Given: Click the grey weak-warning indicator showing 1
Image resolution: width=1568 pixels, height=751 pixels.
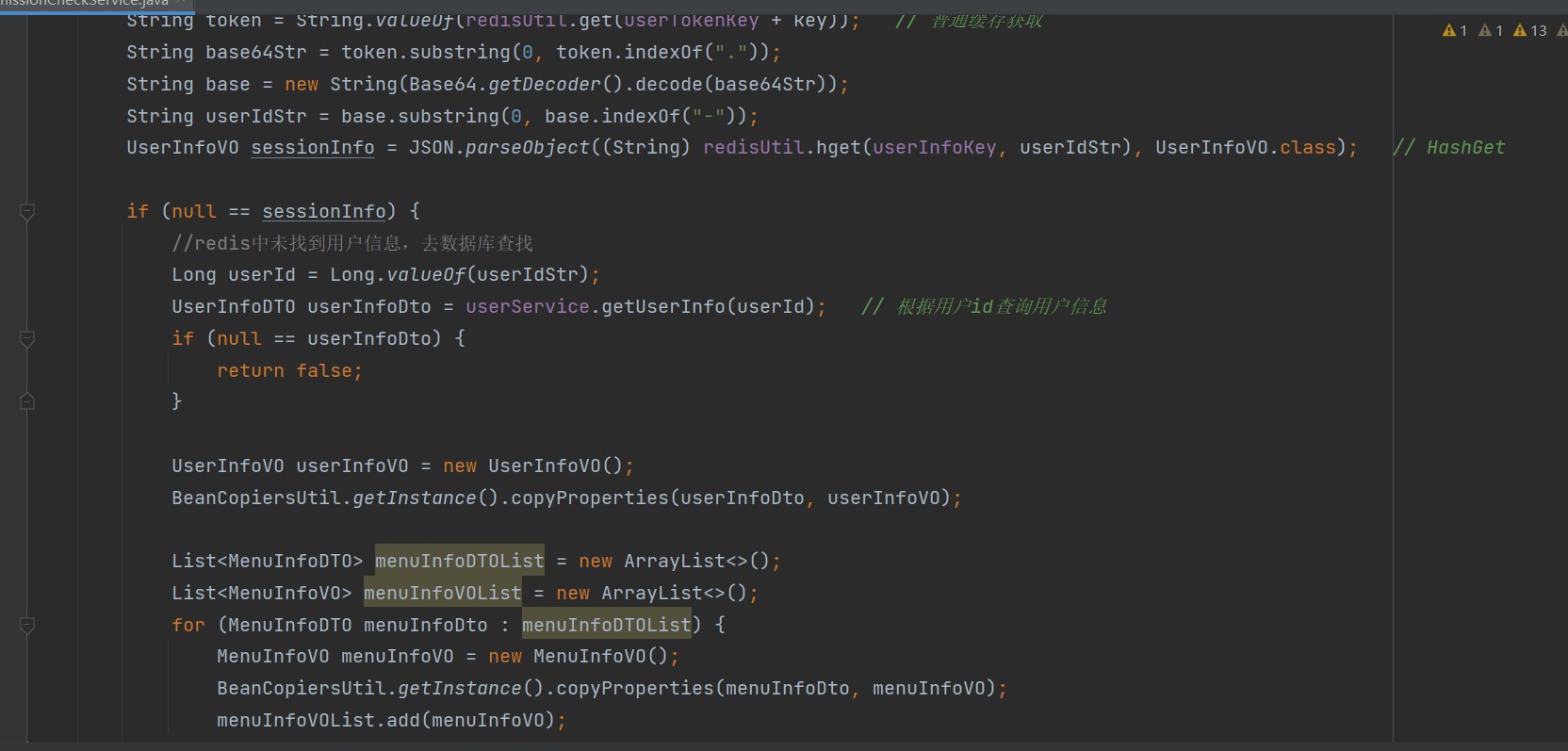Looking at the screenshot, I should tap(1491, 31).
